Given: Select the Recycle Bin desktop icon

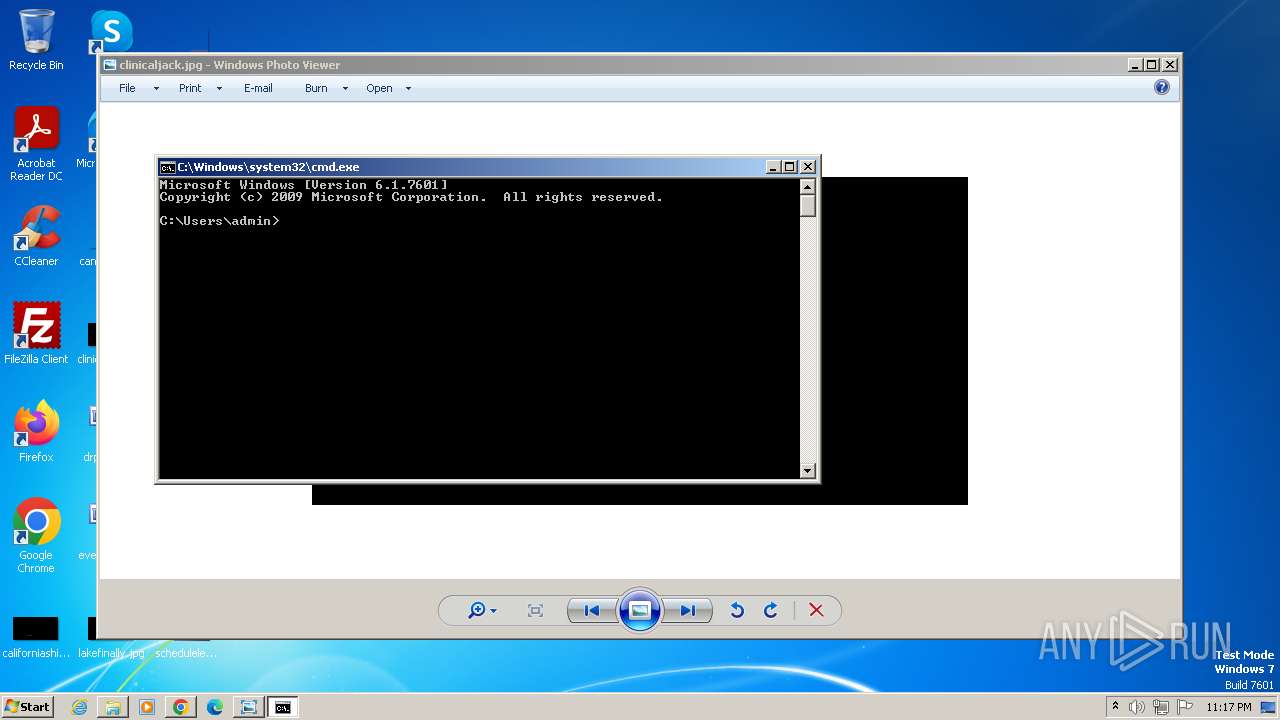Looking at the screenshot, I should tap(36, 40).
